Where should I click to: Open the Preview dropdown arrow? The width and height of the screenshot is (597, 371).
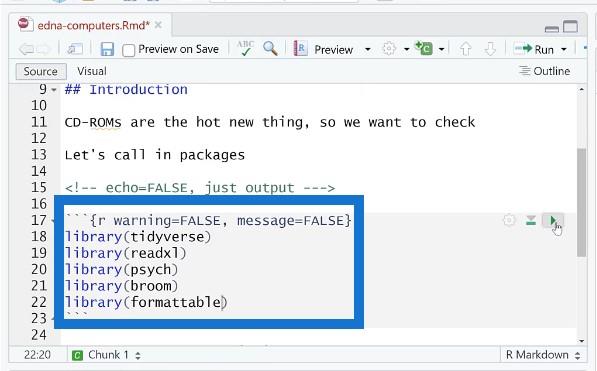(x=367, y=50)
